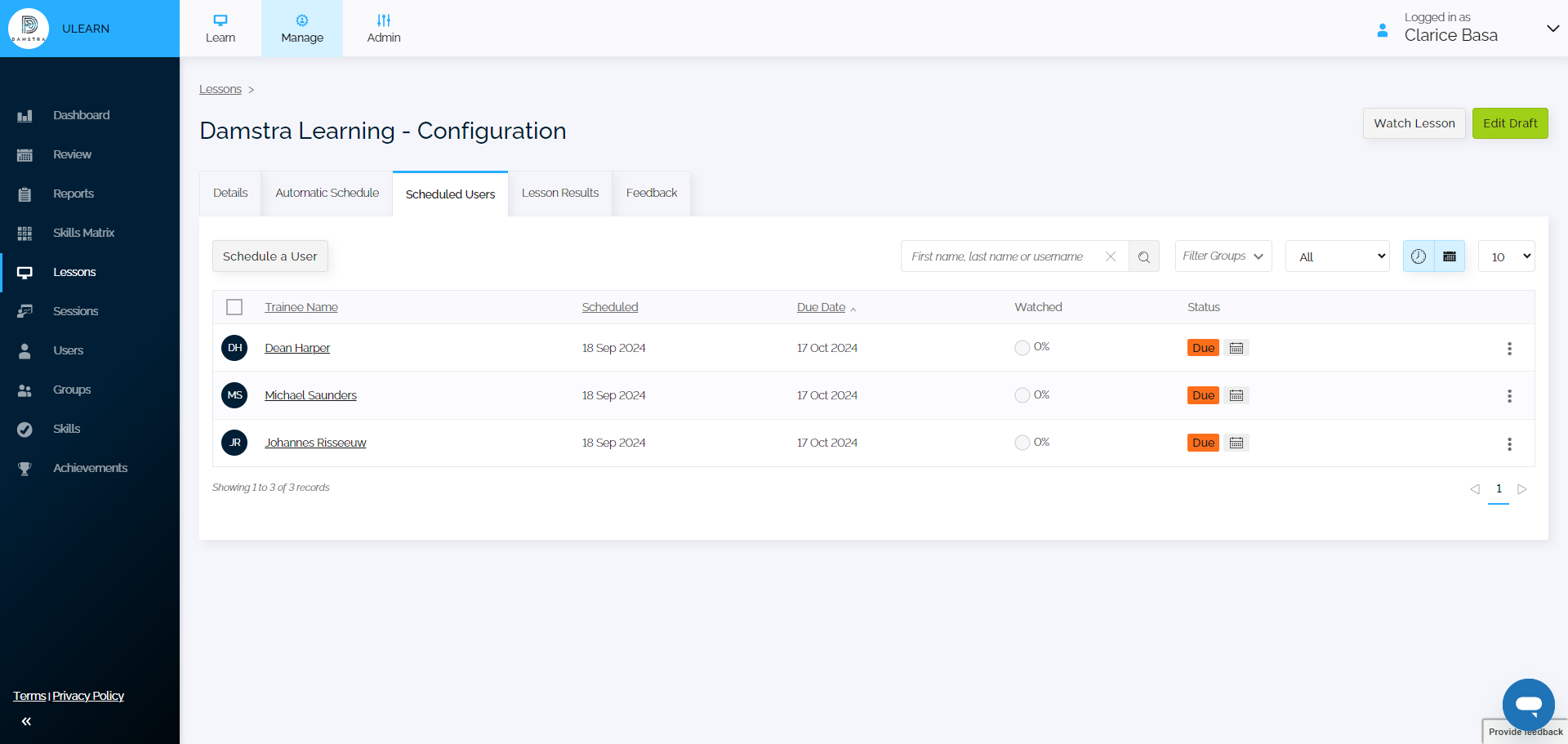Open the All status filter dropdown

coord(1337,256)
